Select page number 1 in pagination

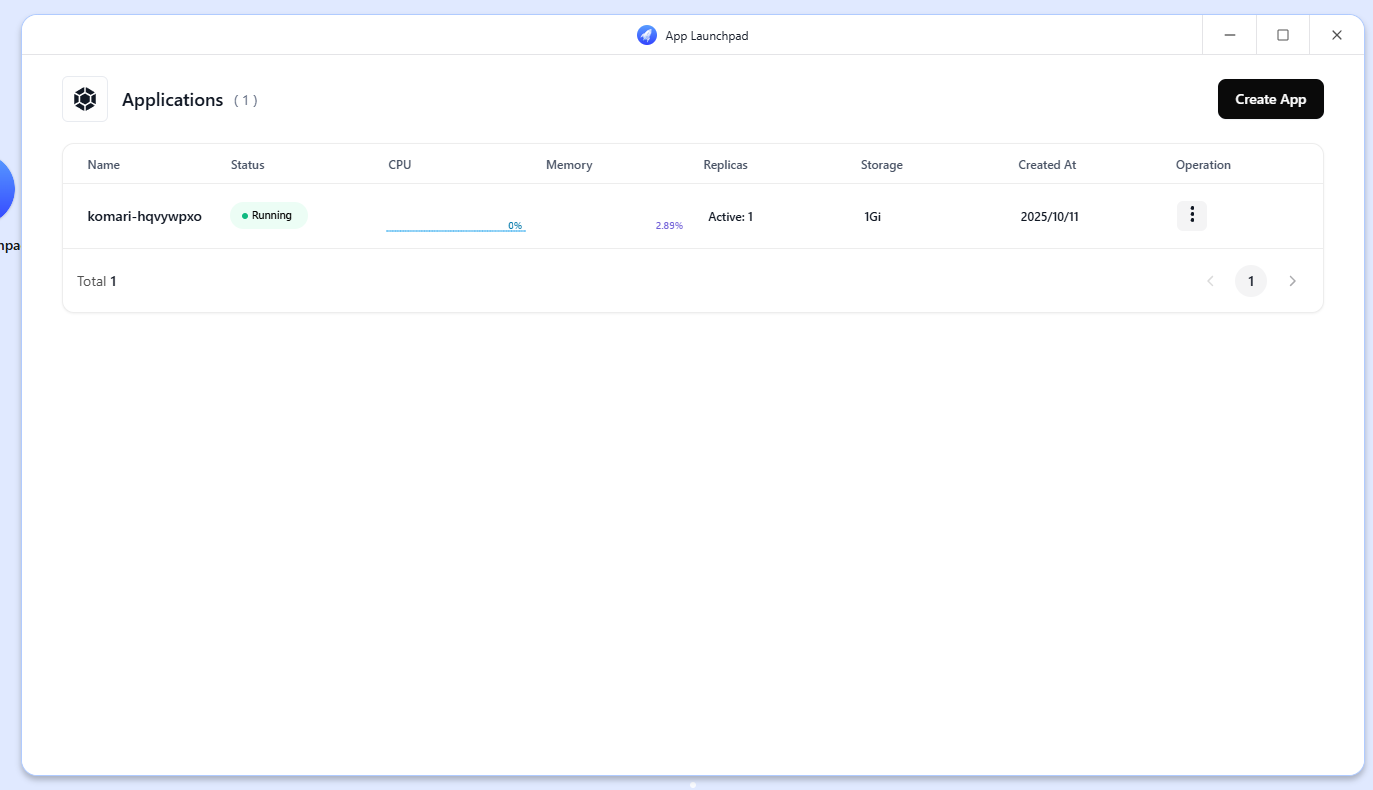pos(1251,281)
